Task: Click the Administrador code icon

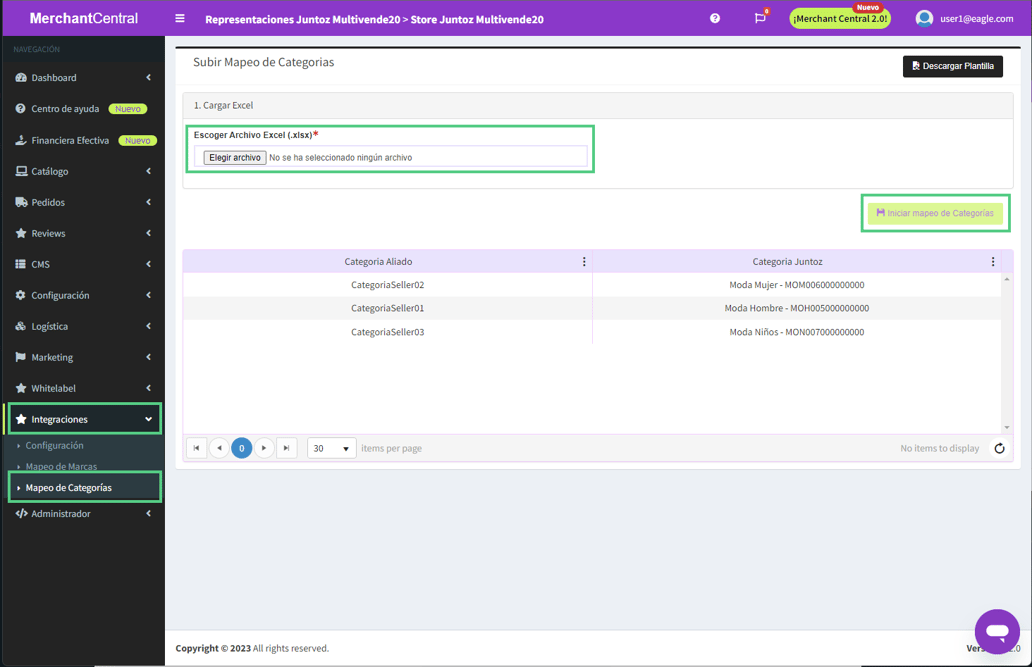Action: (x=21, y=514)
